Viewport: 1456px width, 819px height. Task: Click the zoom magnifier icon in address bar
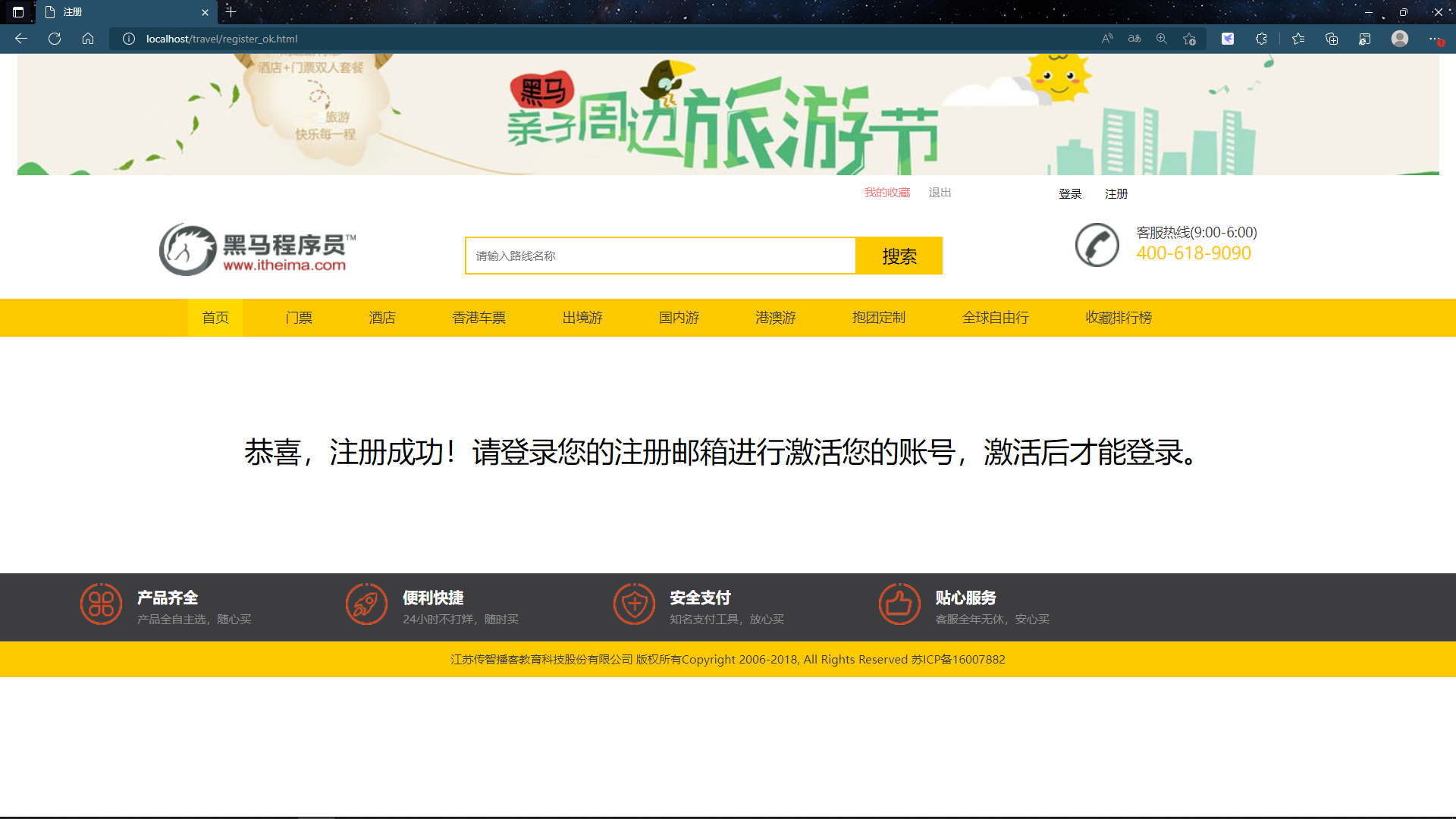(1161, 39)
